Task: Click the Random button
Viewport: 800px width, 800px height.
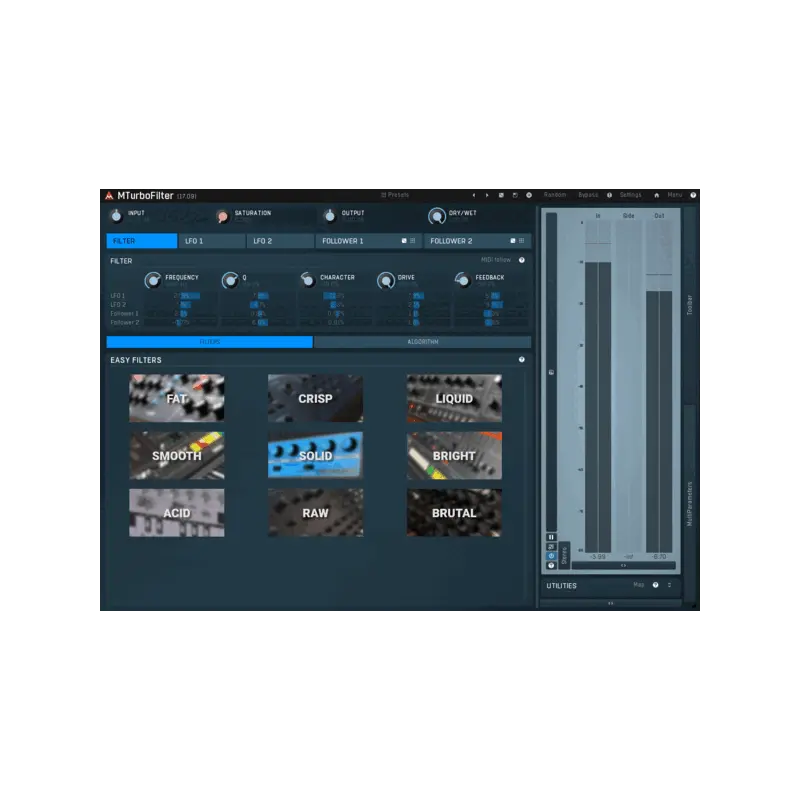Action: click(555, 195)
